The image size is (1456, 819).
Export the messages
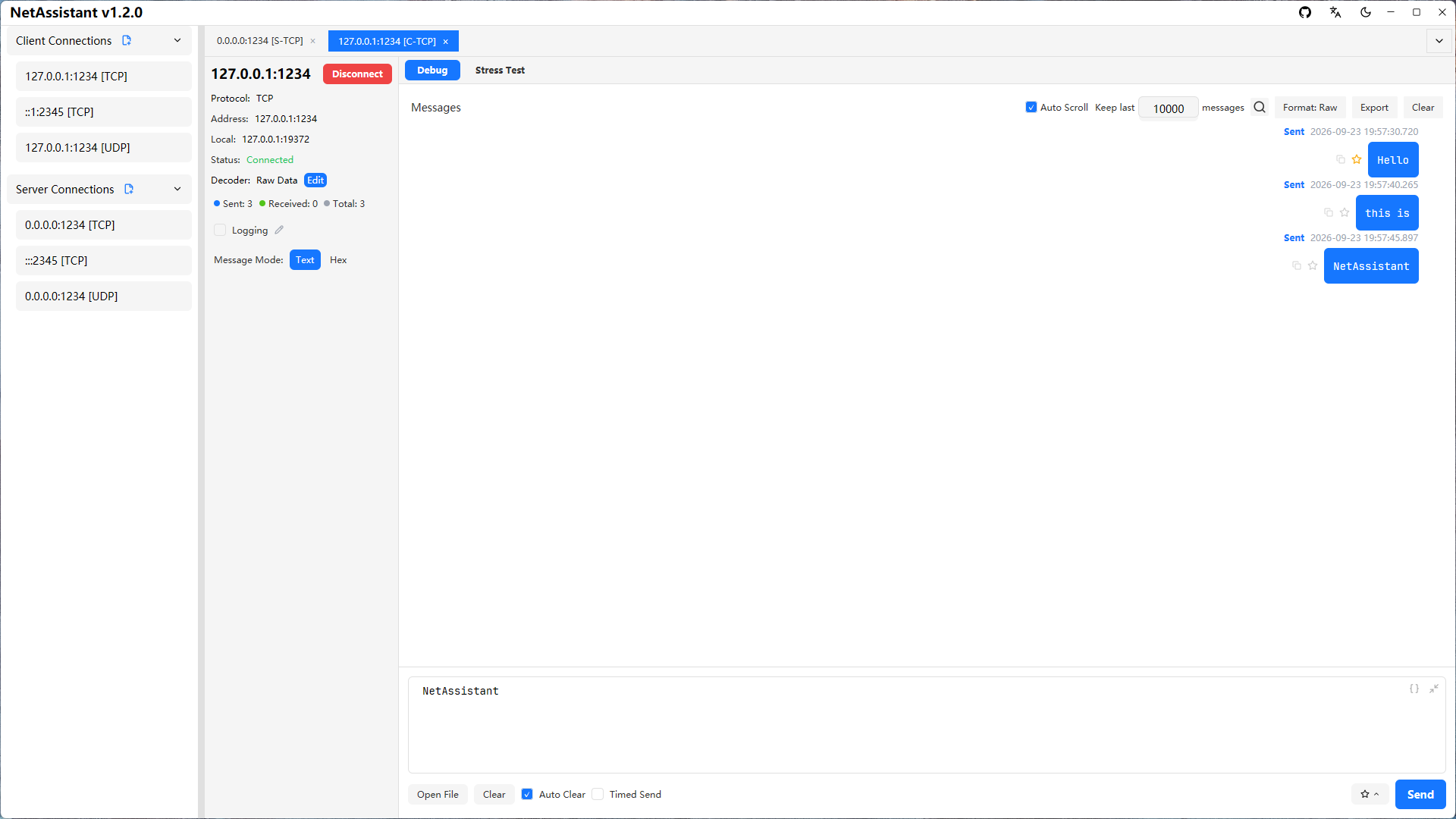[x=1374, y=107]
